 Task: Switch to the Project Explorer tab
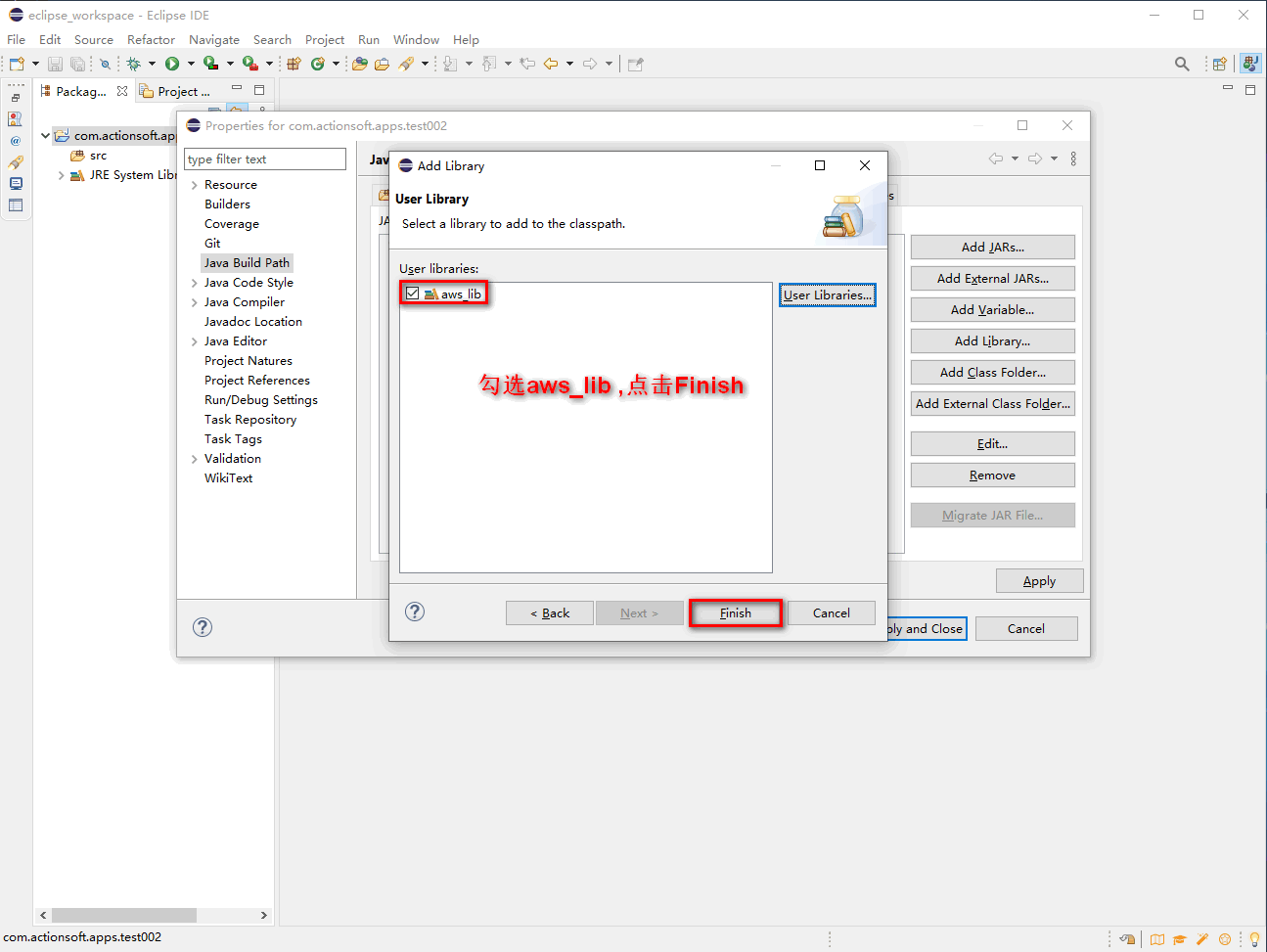coord(176,91)
